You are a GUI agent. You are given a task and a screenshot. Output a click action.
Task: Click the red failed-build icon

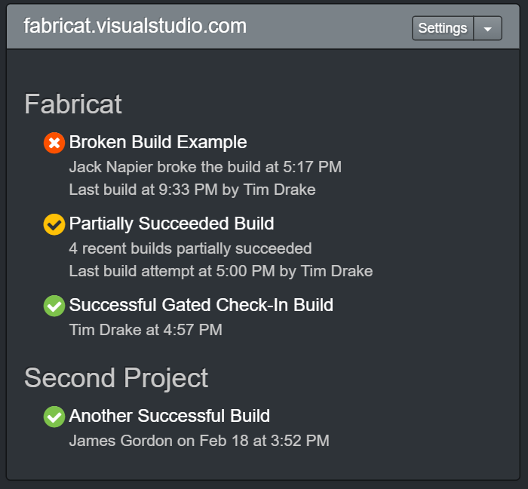point(54,143)
